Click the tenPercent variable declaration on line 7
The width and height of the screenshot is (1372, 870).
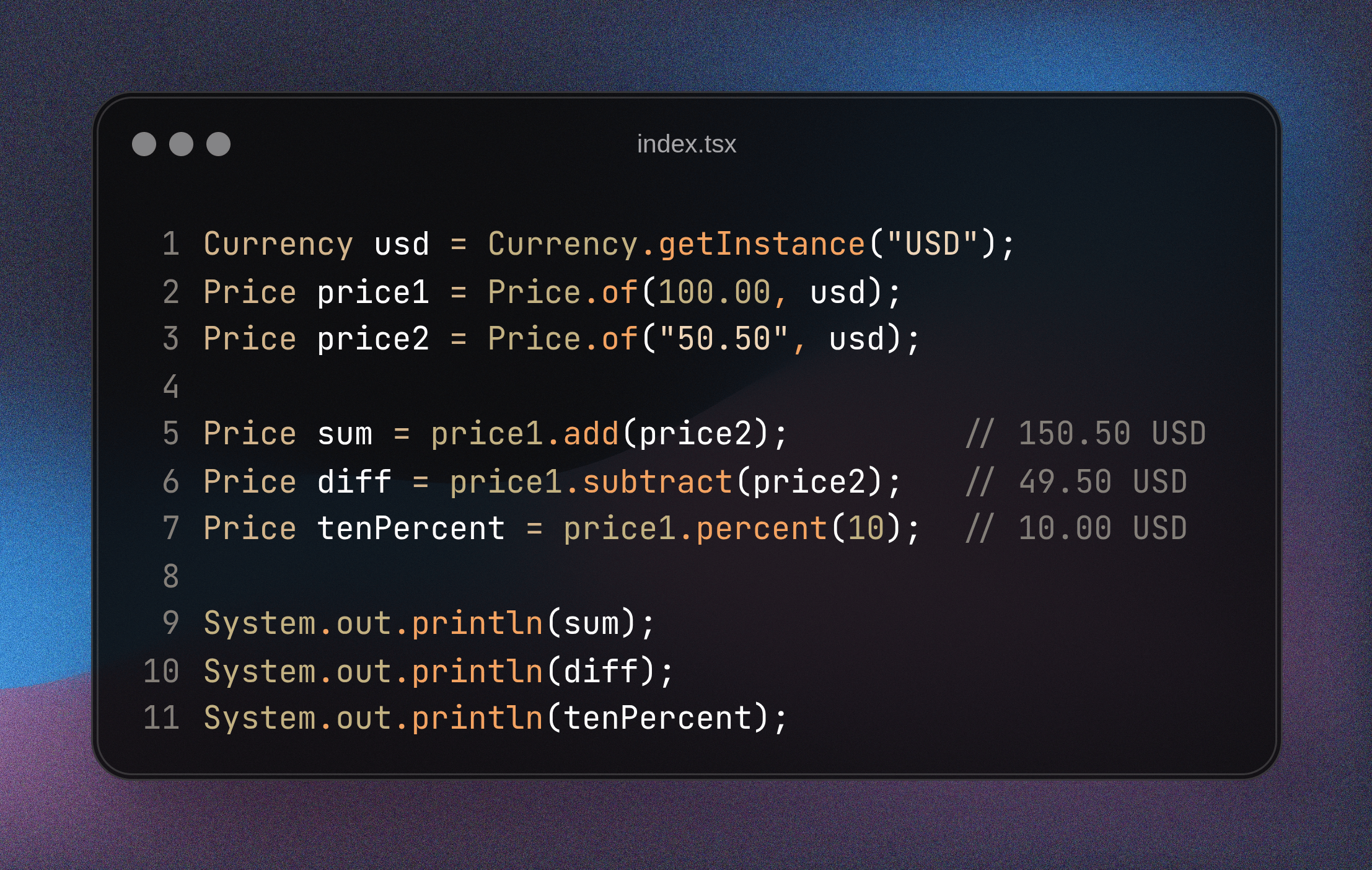click(411, 529)
